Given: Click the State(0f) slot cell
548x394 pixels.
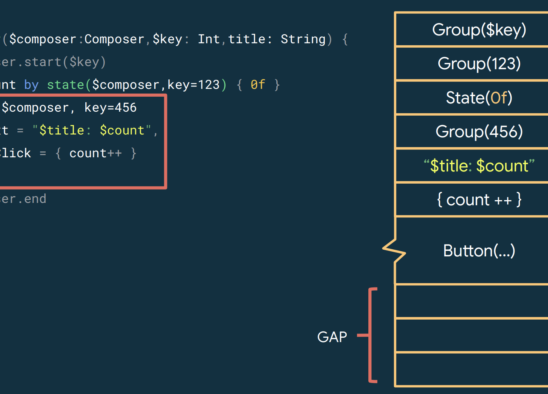Looking at the screenshot, I should tap(471, 98).
